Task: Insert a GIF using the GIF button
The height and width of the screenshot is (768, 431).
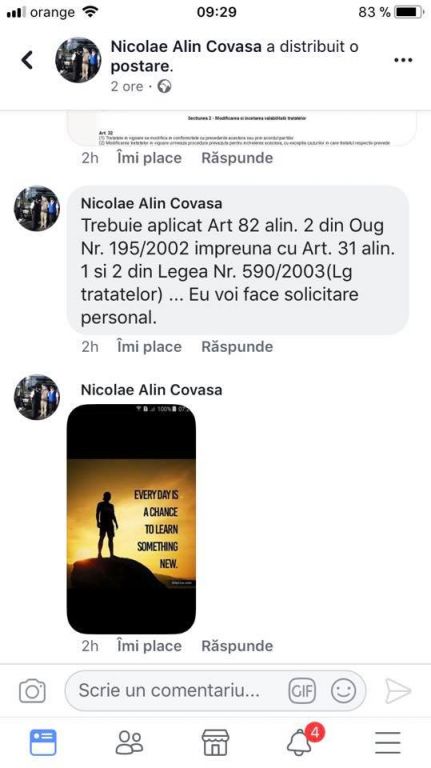Action: [x=302, y=691]
